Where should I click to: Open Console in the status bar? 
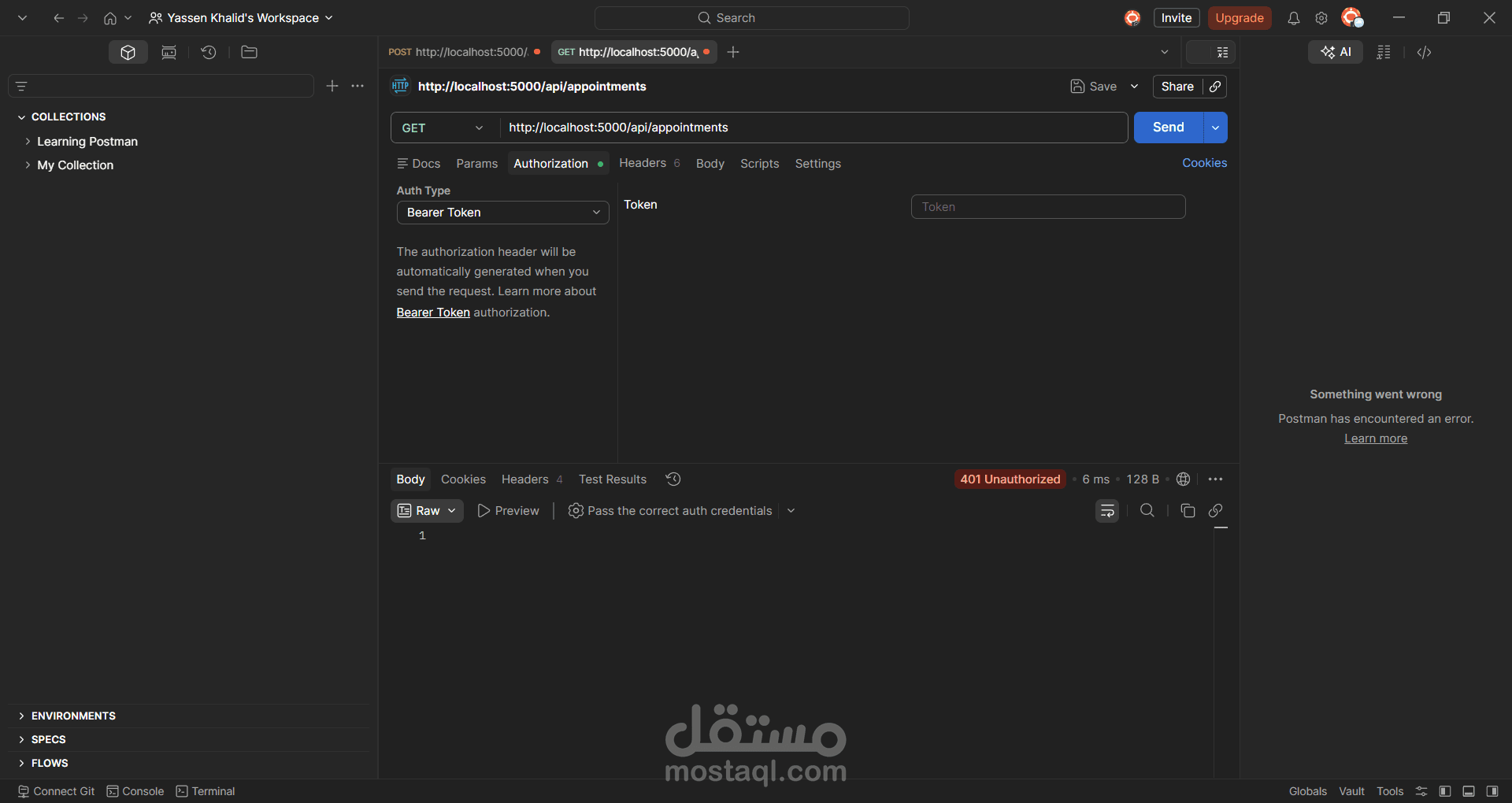(x=135, y=791)
